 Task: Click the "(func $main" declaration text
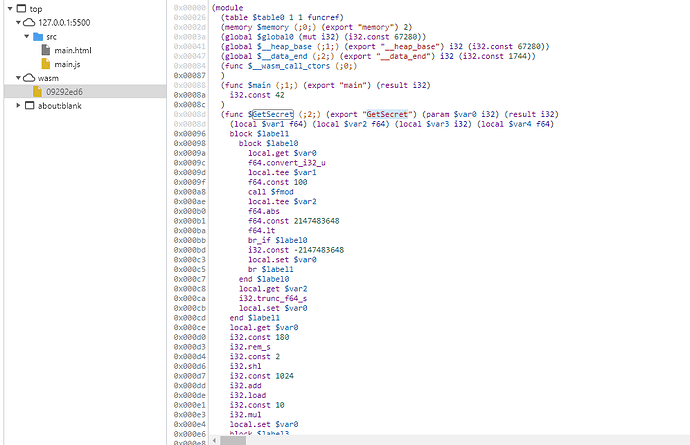pos(246,85)
